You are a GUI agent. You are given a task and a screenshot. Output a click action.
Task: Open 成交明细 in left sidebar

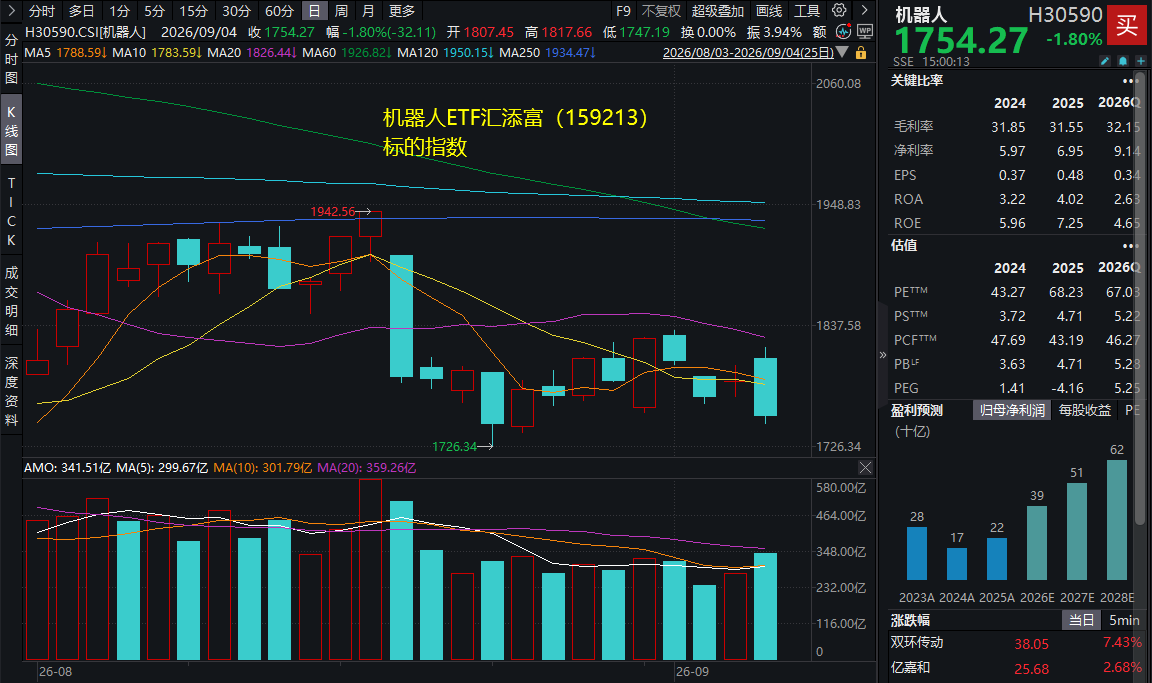pos(11,302)
